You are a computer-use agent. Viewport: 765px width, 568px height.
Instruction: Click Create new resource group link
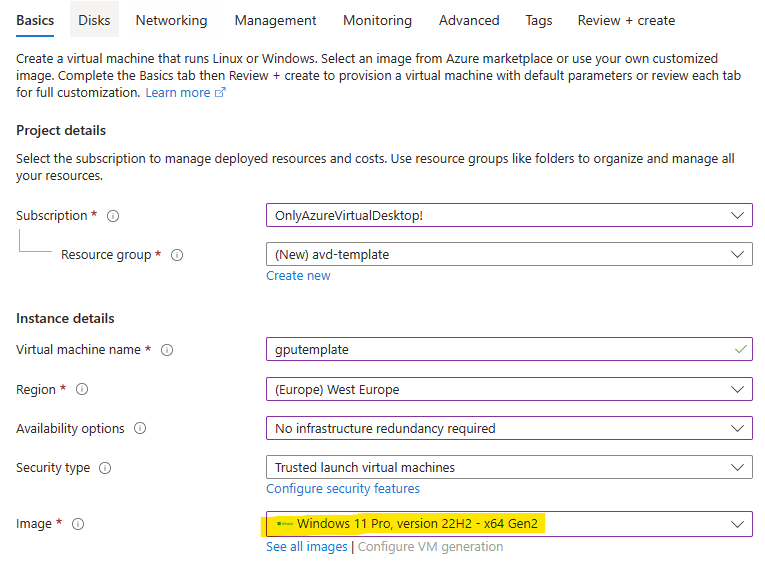point(298,276)
